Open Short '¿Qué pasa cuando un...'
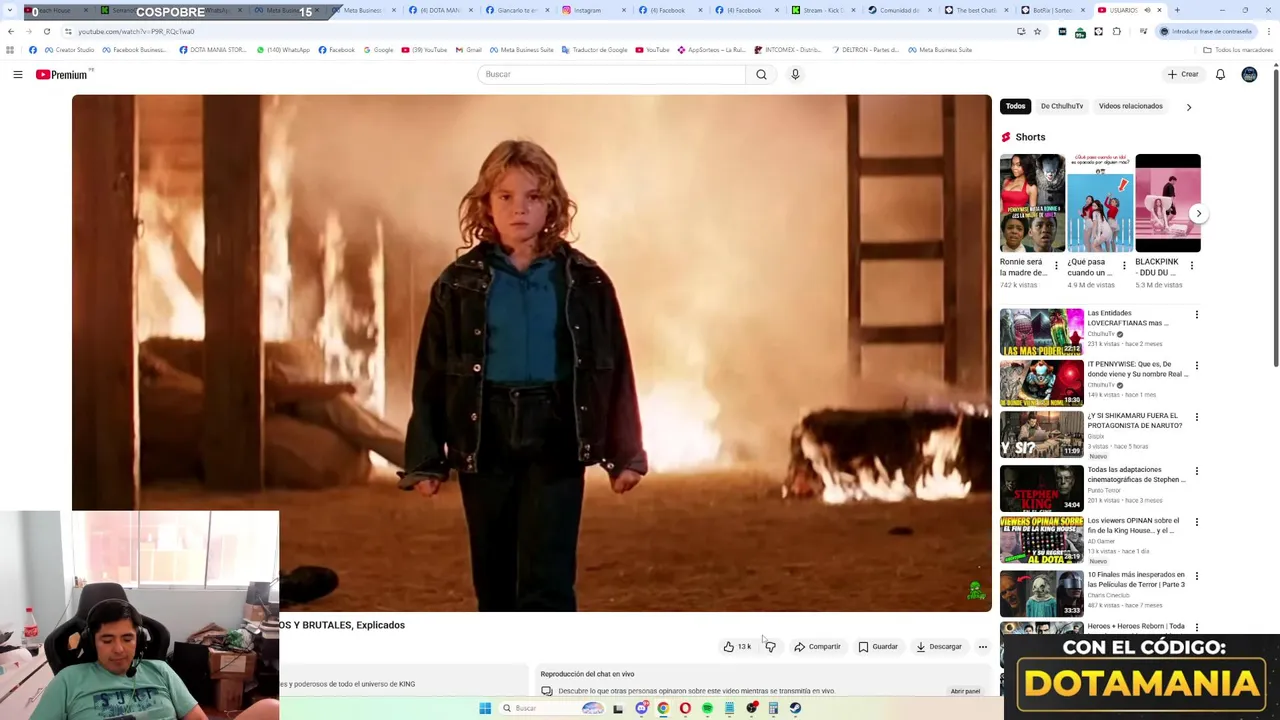 (1100, 203)
